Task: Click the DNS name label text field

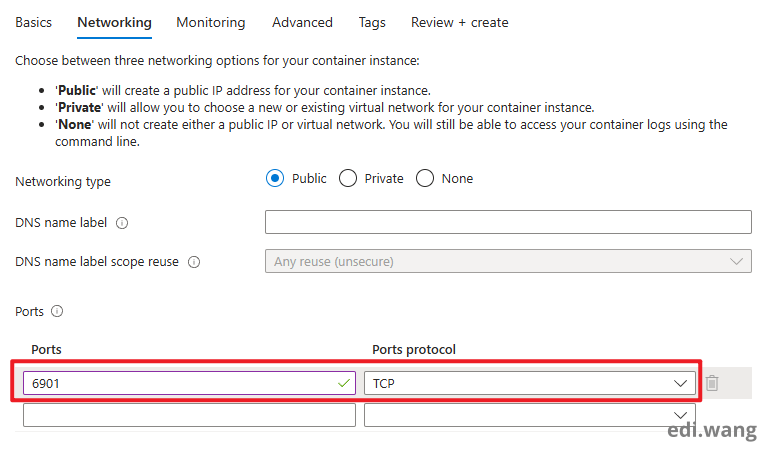Action: (x=508, y=222)
